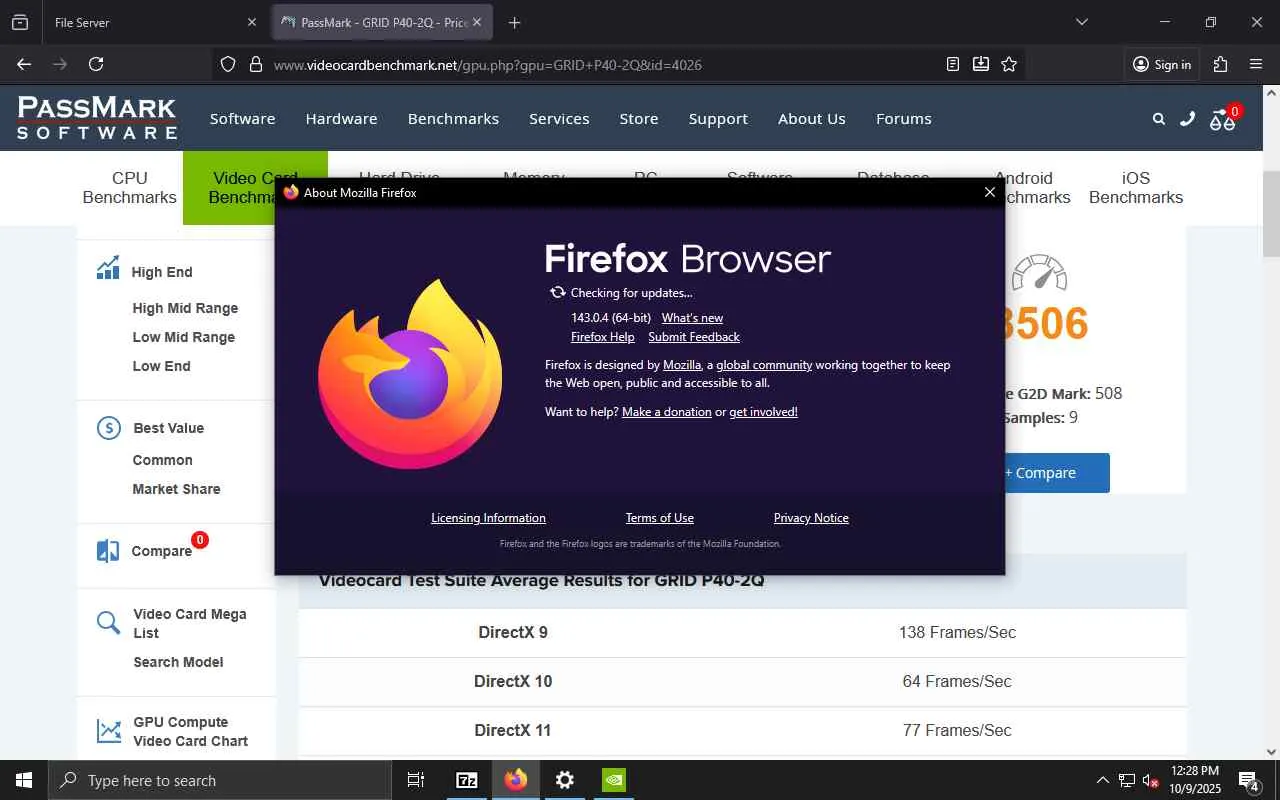Open Firefox View from the tab bar
The image size is (1280, 800).
(x=20, y=22)
